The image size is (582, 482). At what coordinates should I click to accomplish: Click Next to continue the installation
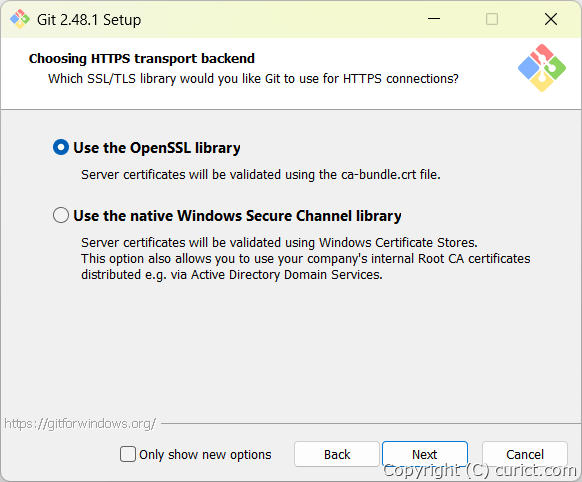tap(425, 454)
